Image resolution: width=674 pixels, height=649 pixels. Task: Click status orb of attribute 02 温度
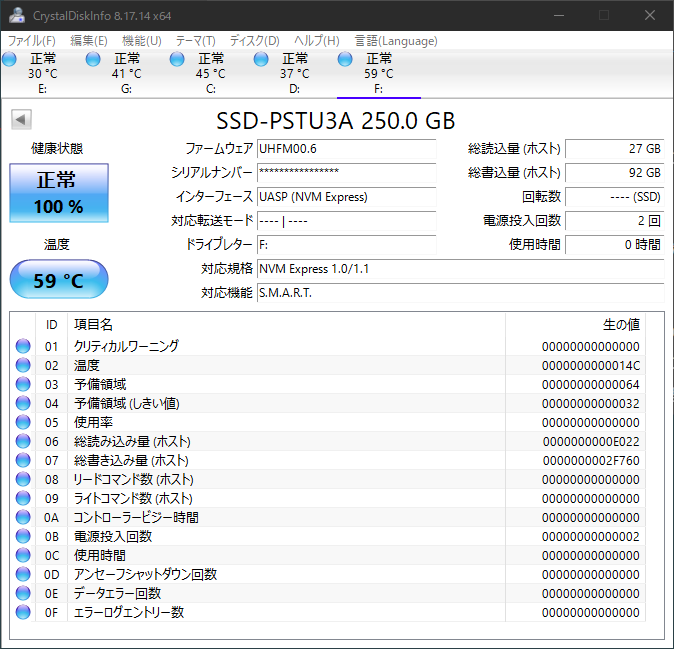pyautogui.click(x=23, y=365)
